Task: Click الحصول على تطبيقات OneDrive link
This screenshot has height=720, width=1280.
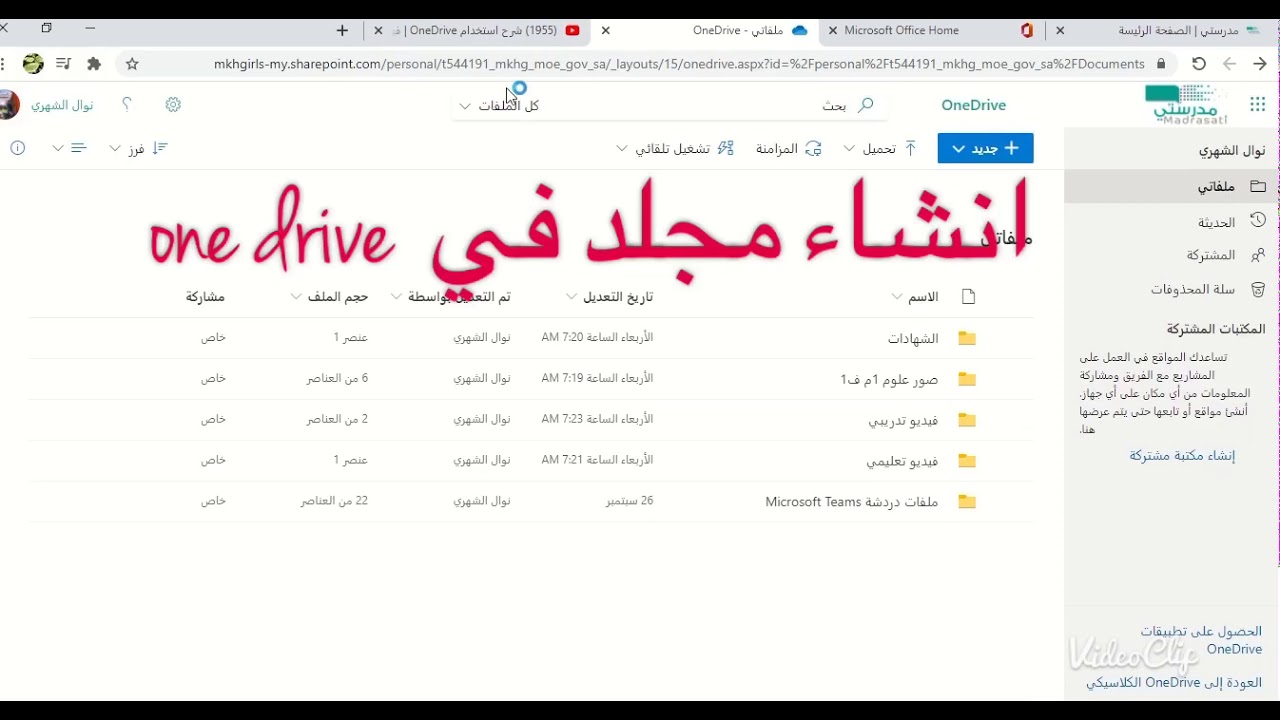Action: 1201,640
